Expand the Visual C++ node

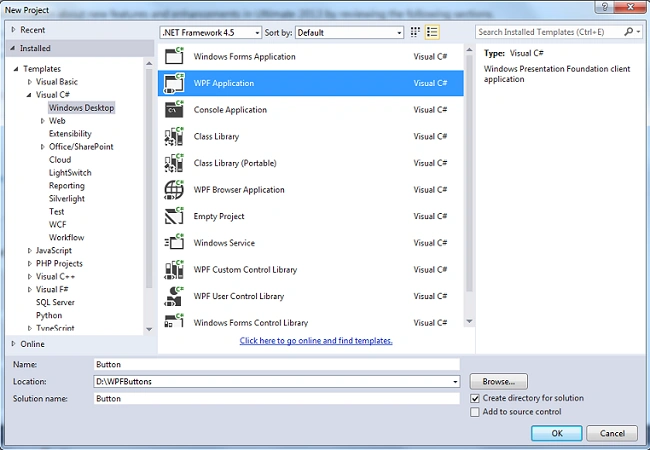(x=29, y=276)
